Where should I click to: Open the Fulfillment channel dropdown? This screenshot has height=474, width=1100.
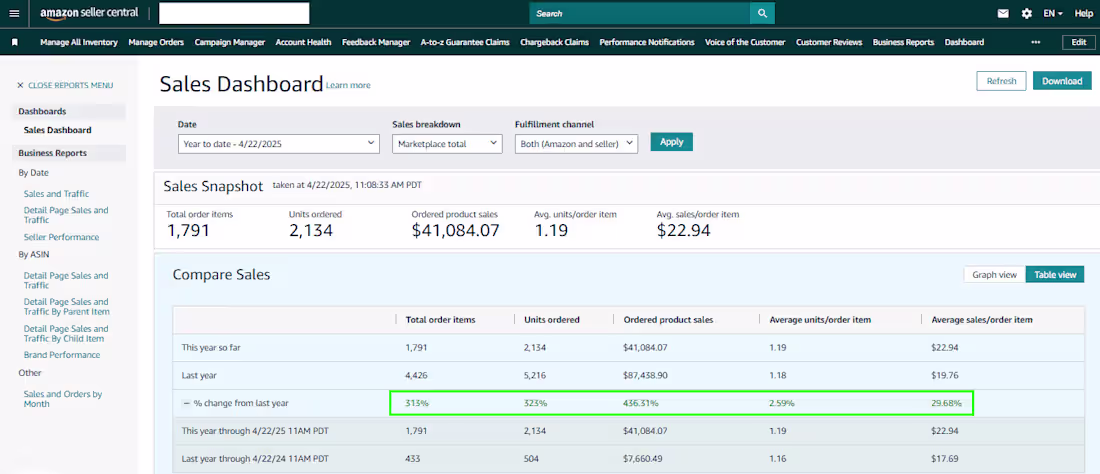coord(576,144)
